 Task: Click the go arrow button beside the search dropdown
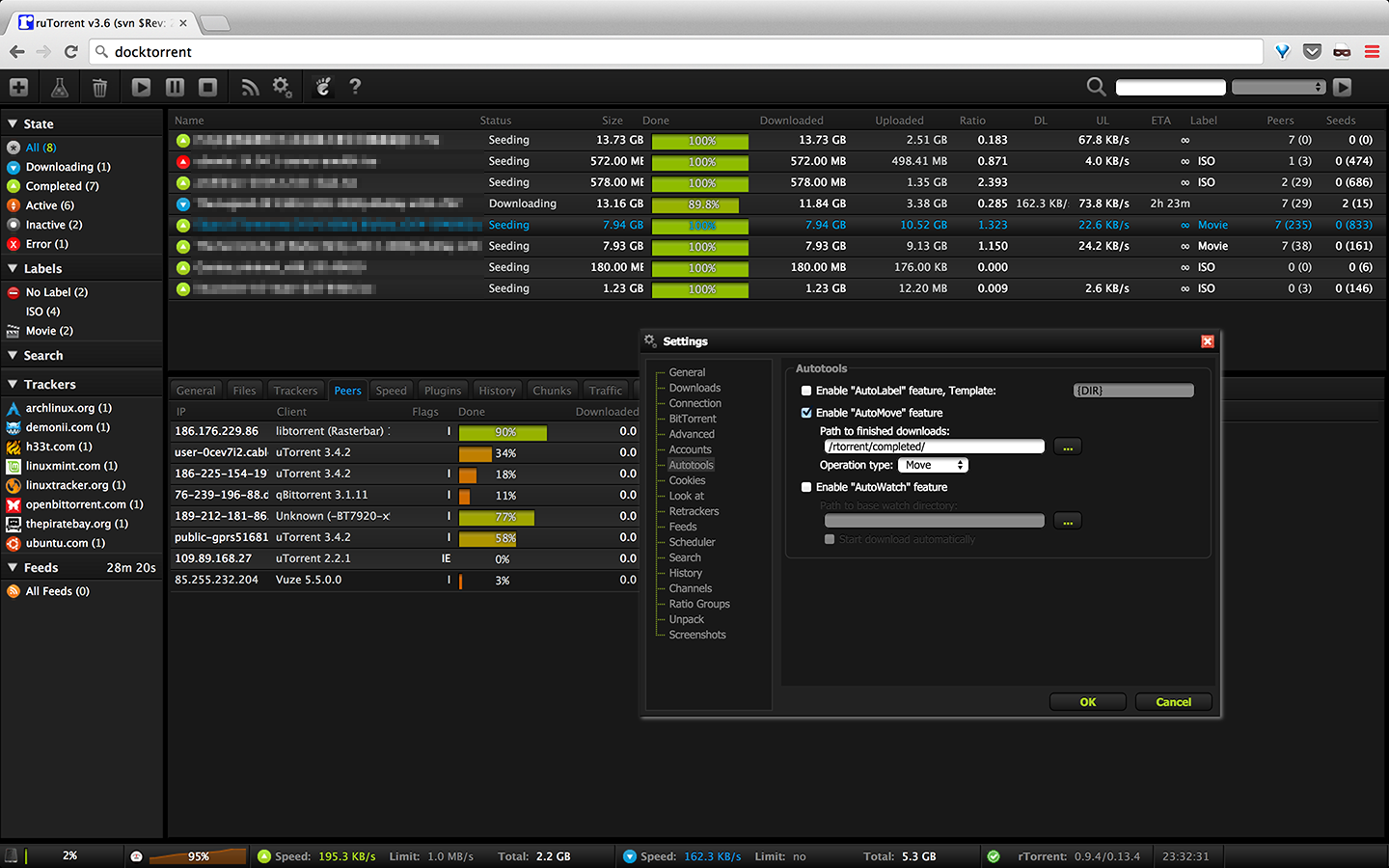(x=1343, y=87)
